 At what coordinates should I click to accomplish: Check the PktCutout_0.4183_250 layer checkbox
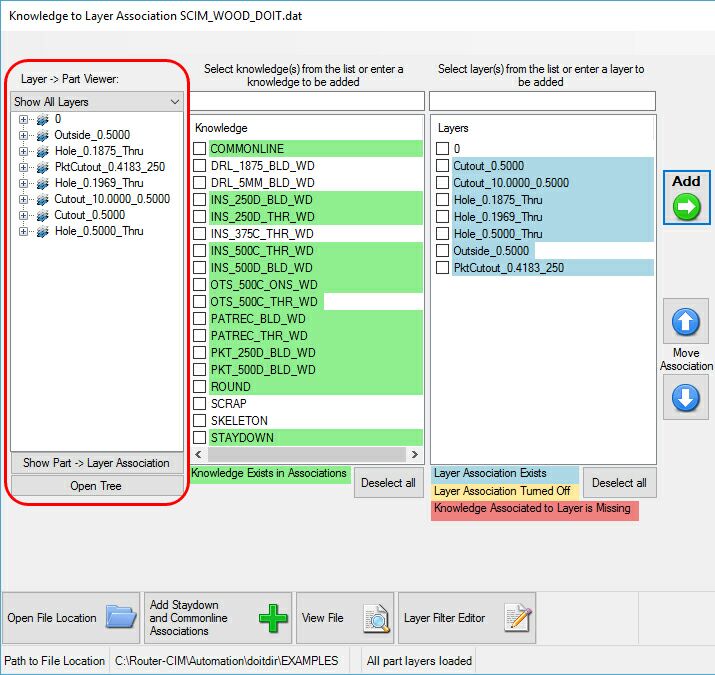442,267
